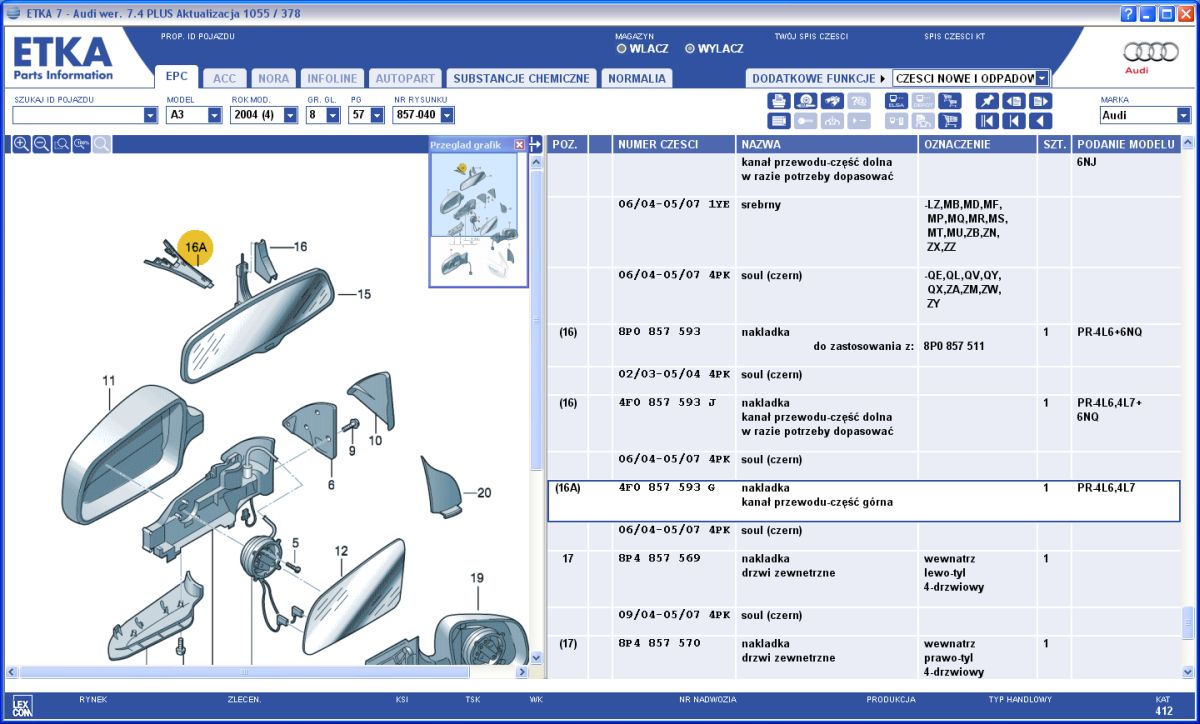Click the Podanie modelu column header
Screen dimensions: 1200x724
point(1126,144)
